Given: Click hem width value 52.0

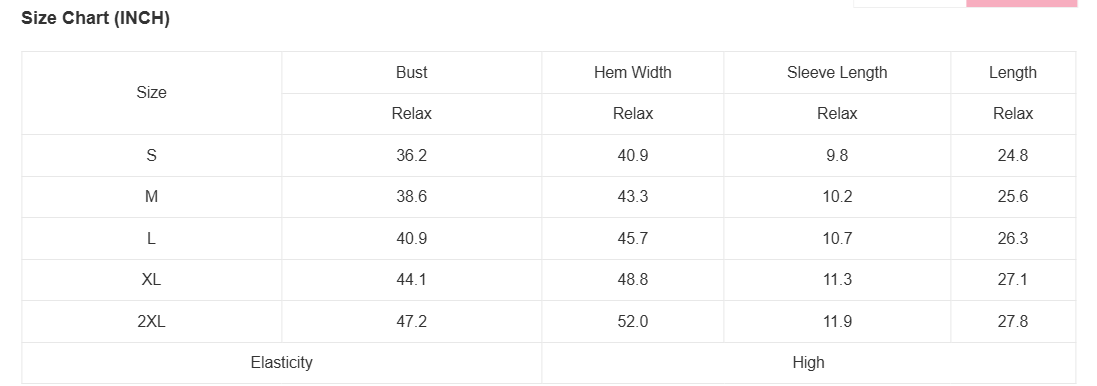Looking at the screenshot, I should pos(632,322).
